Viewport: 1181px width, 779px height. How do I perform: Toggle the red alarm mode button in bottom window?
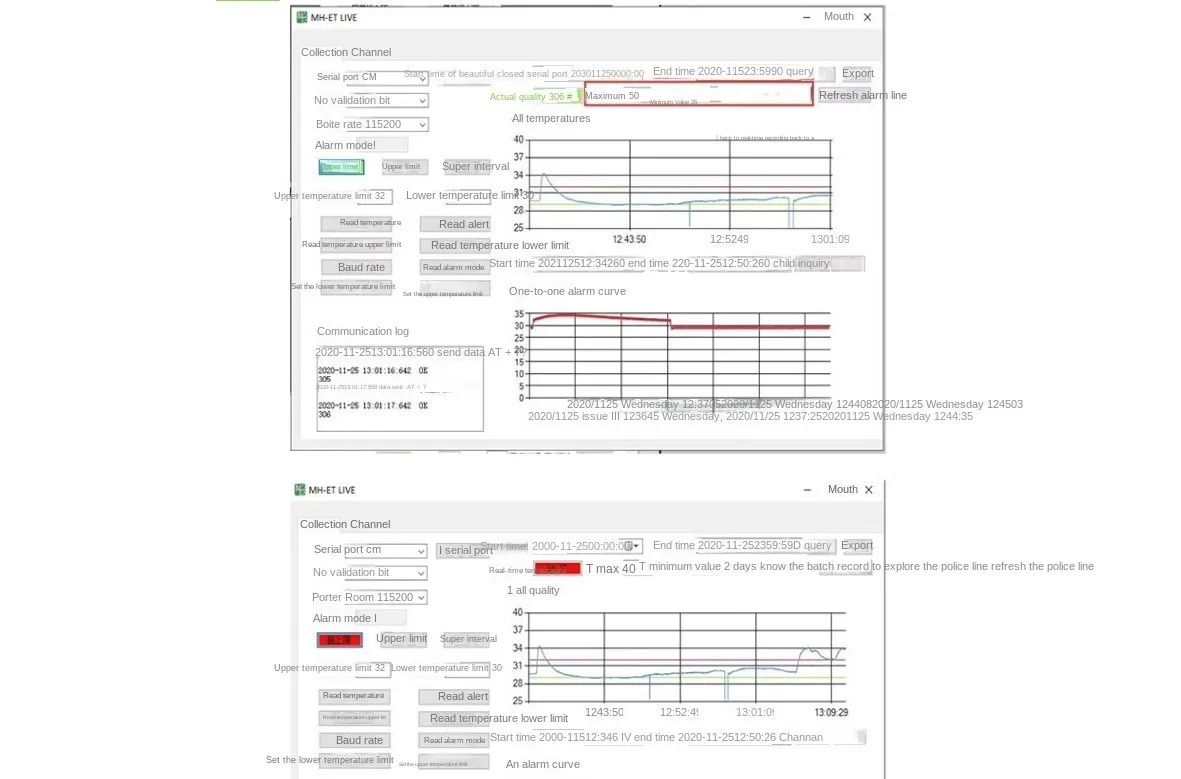(x=339, y=640)
